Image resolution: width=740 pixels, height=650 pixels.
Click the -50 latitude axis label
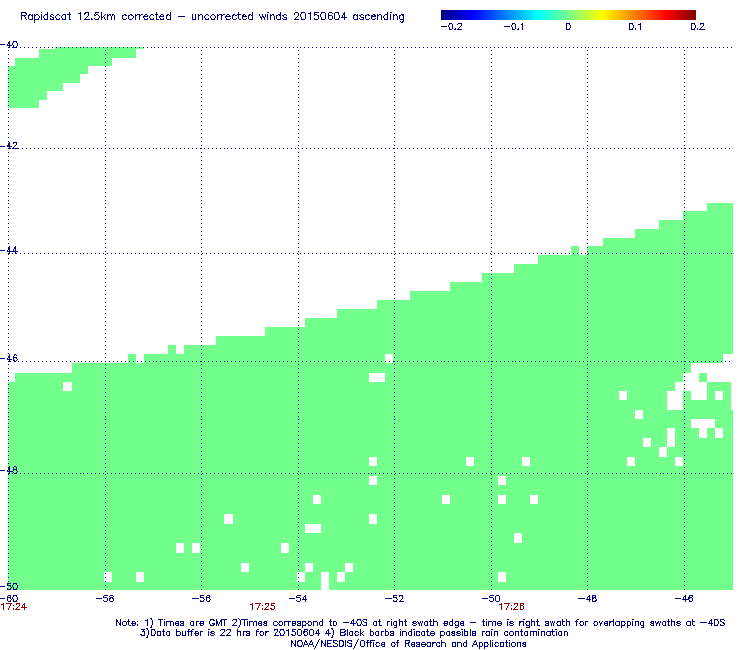pos(9,586)
